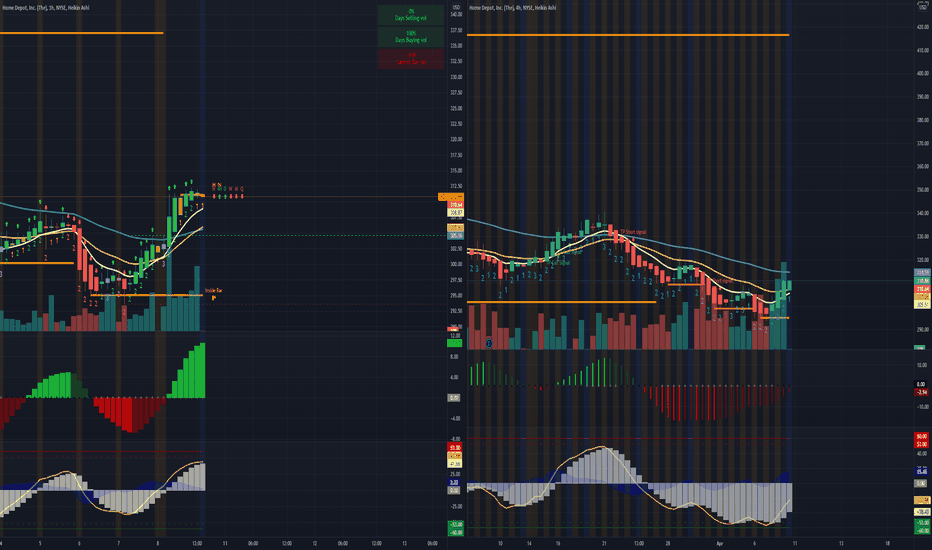932x550 pixels.
Task: Open the USD currency selector on left chart
Action: pos(456,8)
